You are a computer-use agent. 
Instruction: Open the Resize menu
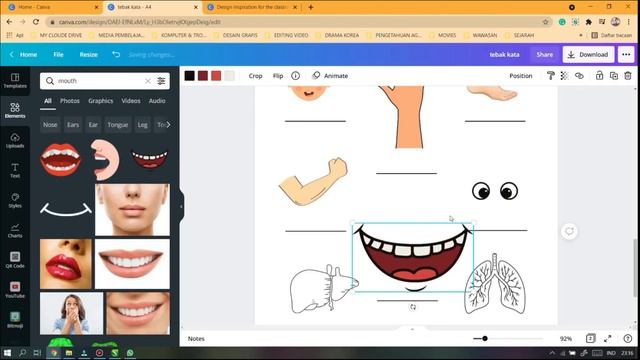coord(89,54)
